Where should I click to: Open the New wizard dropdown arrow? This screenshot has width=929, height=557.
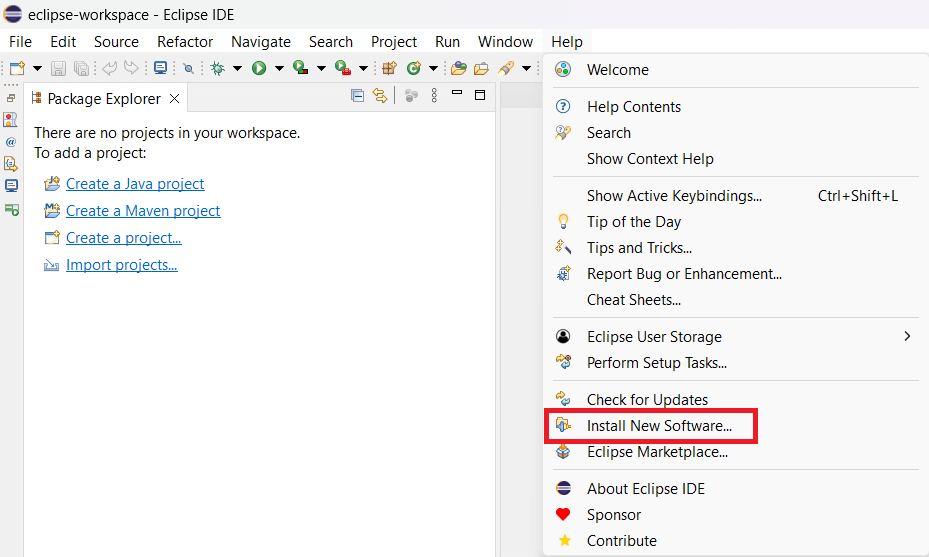pos(37,69)
